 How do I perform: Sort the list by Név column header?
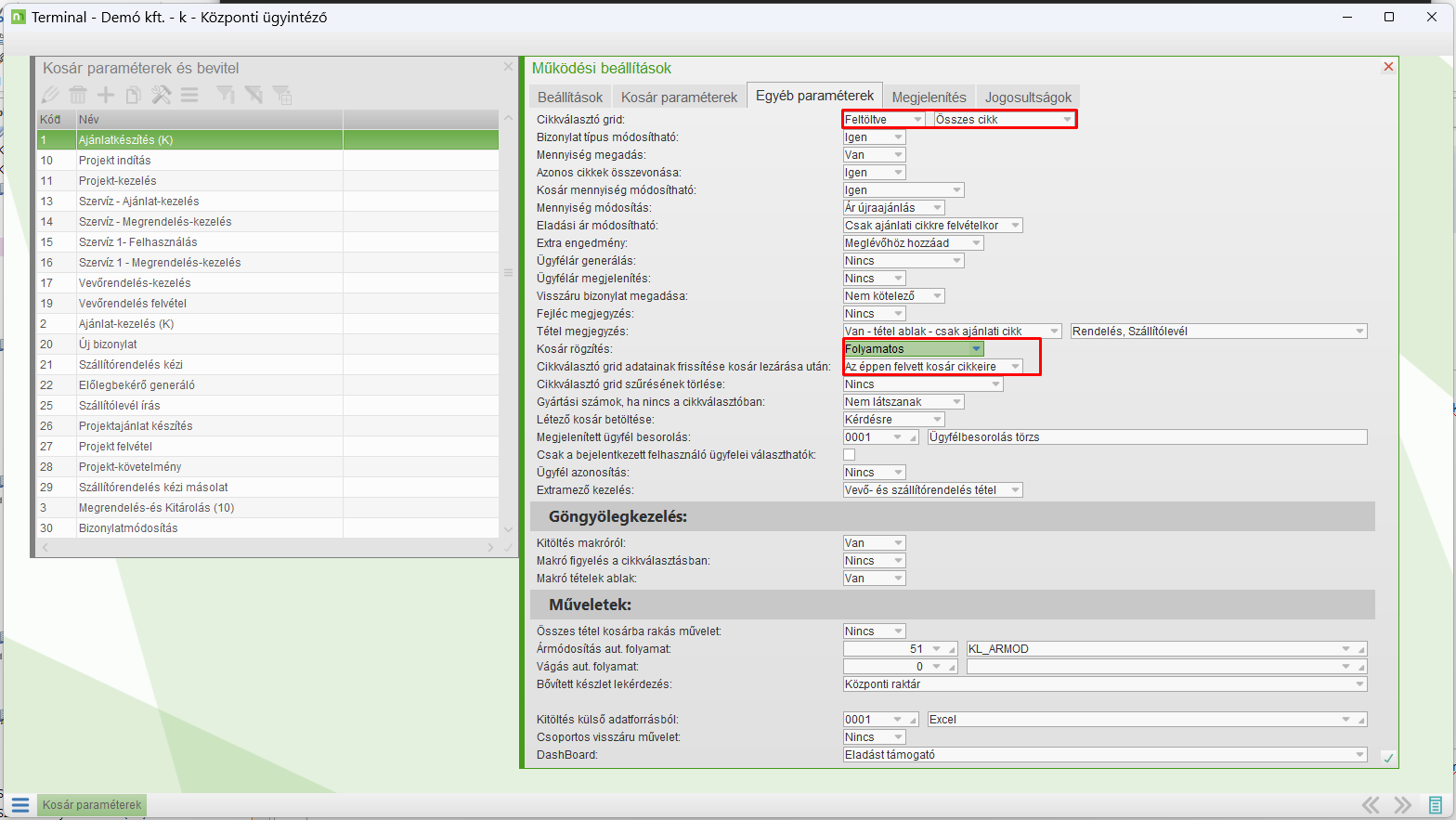(209, 120)
